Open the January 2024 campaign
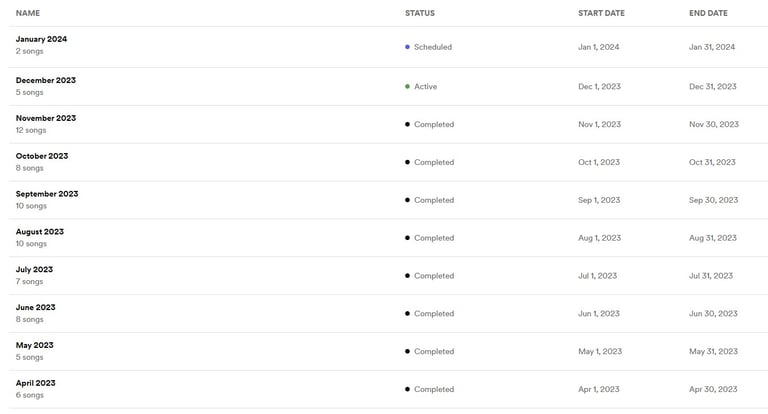Image resolution: width=768 pixels, height=414 pixels. (x=41, y=39)
